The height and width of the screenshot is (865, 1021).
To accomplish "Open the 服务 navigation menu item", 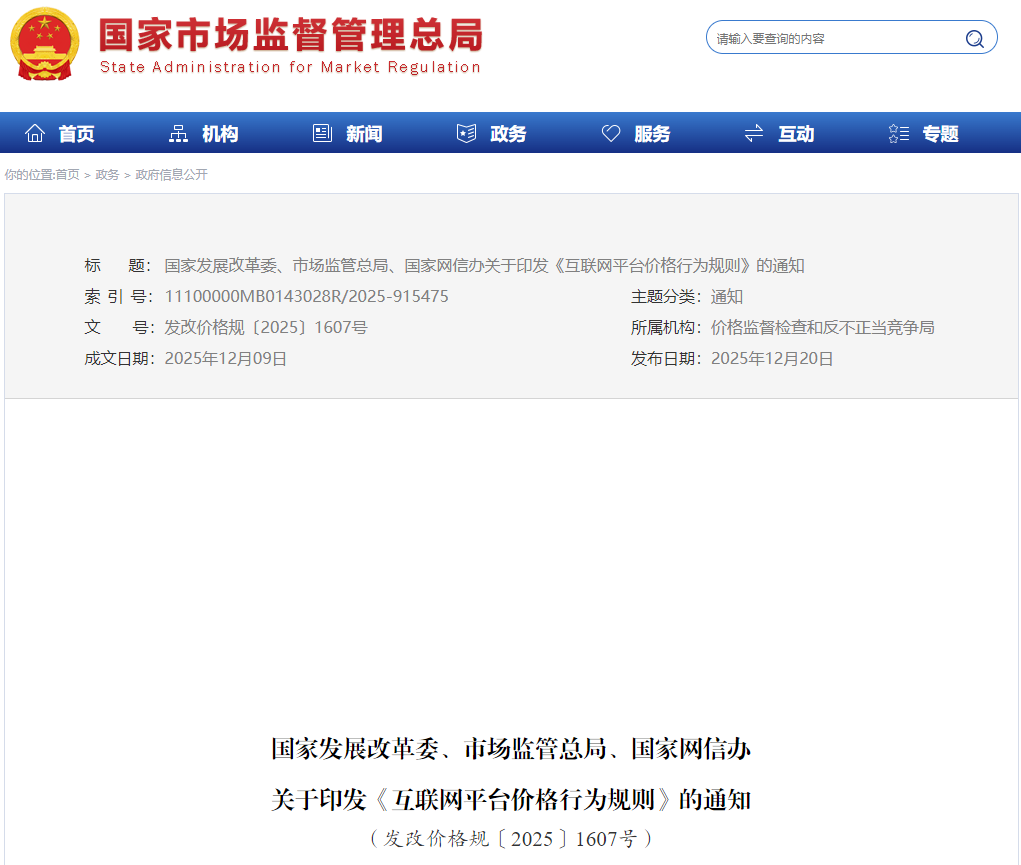I will (x=652, y=134).
